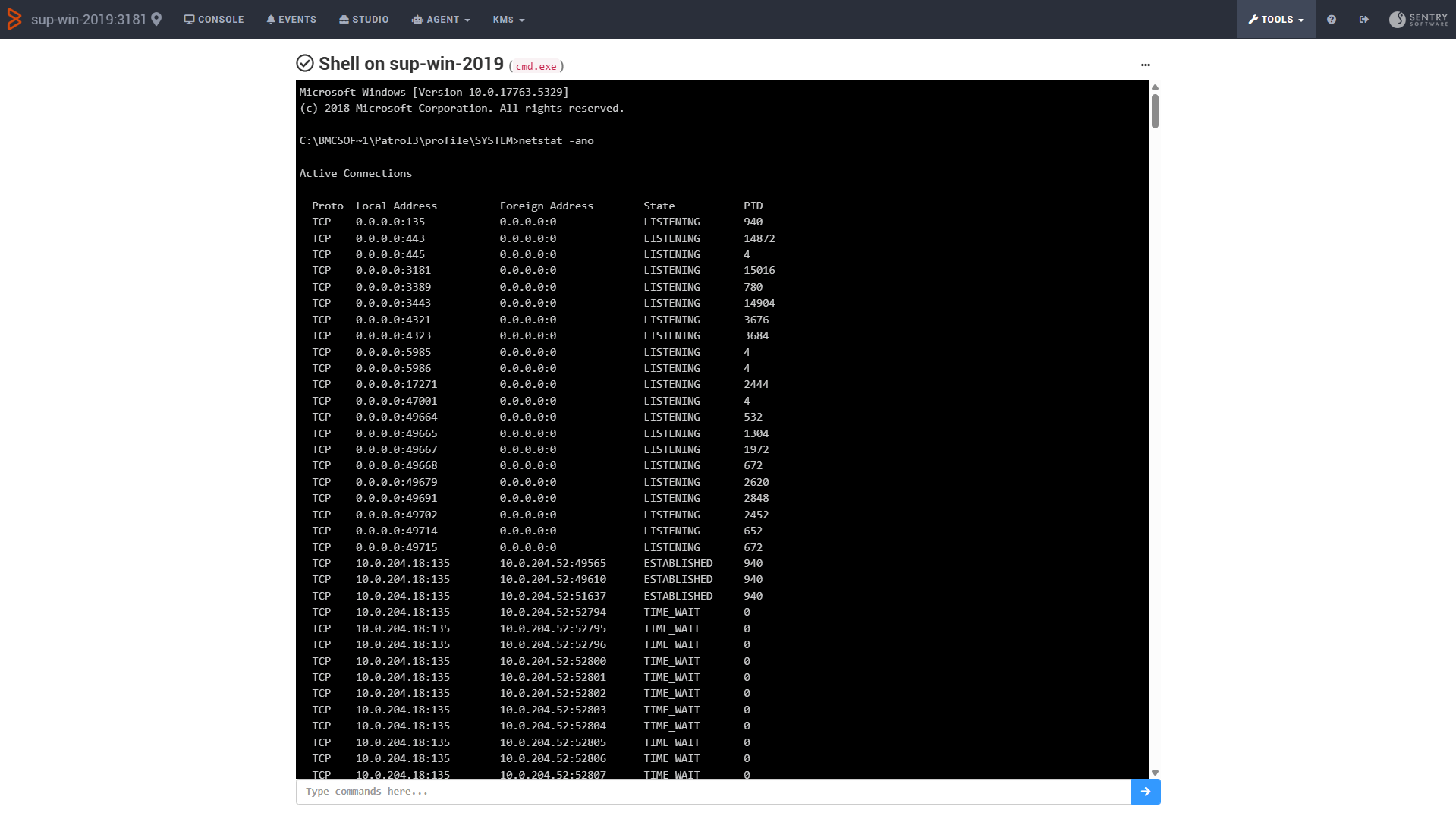Open the three-dot options menu for the shell
Image resolution: width=1456 pixels, height=819 pixels.
click(1145, 65)
